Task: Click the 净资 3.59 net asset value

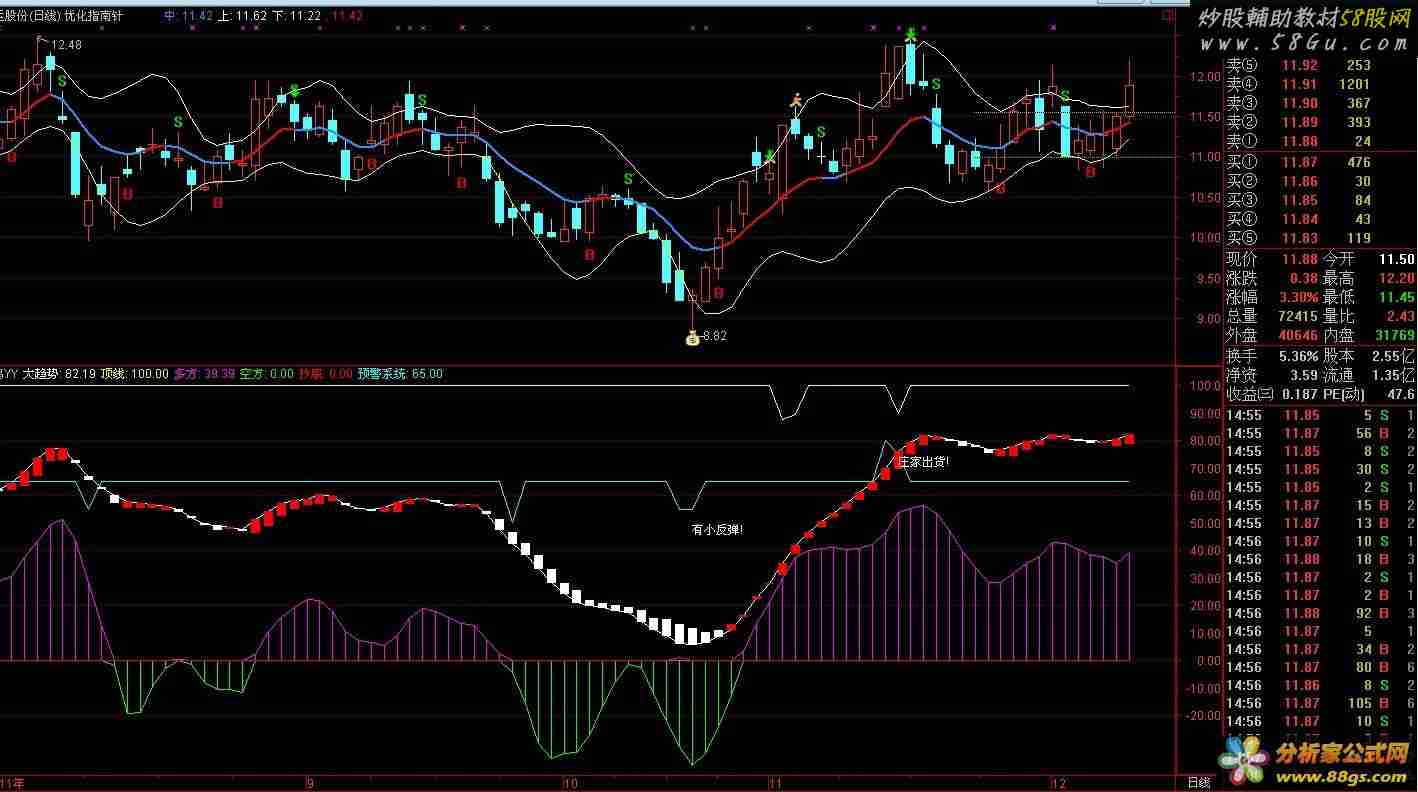Action: pos(1303,375)
